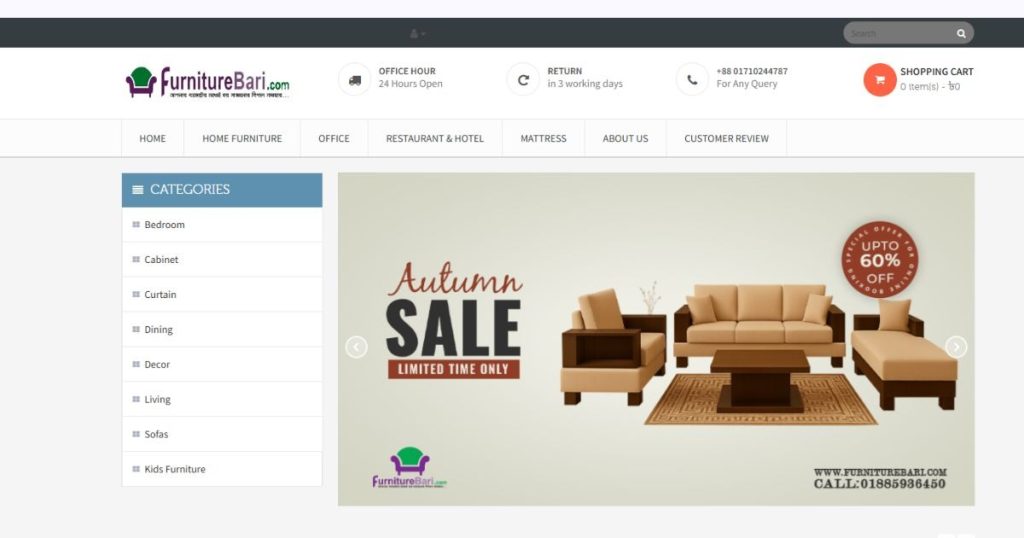Show previous banner slide arrow
This screenshot has width=1024, height=538.
pyautogui.click(x=356, y=347)
